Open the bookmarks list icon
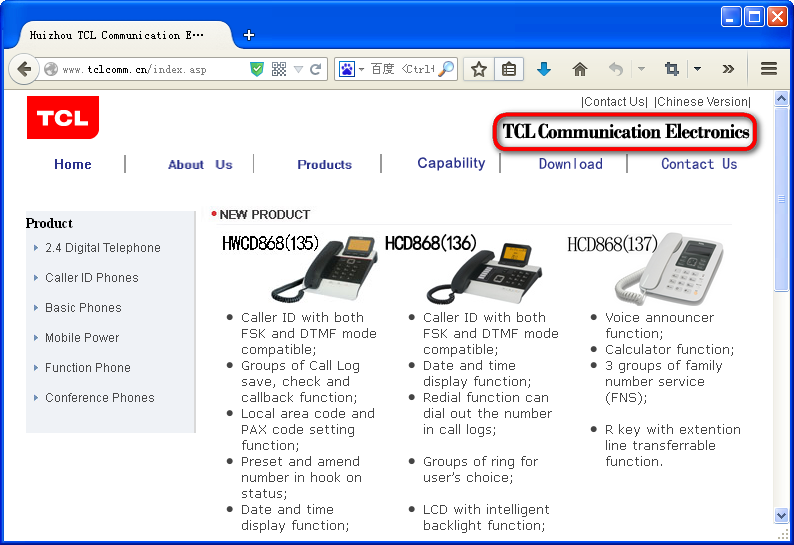 pos(509,69)
